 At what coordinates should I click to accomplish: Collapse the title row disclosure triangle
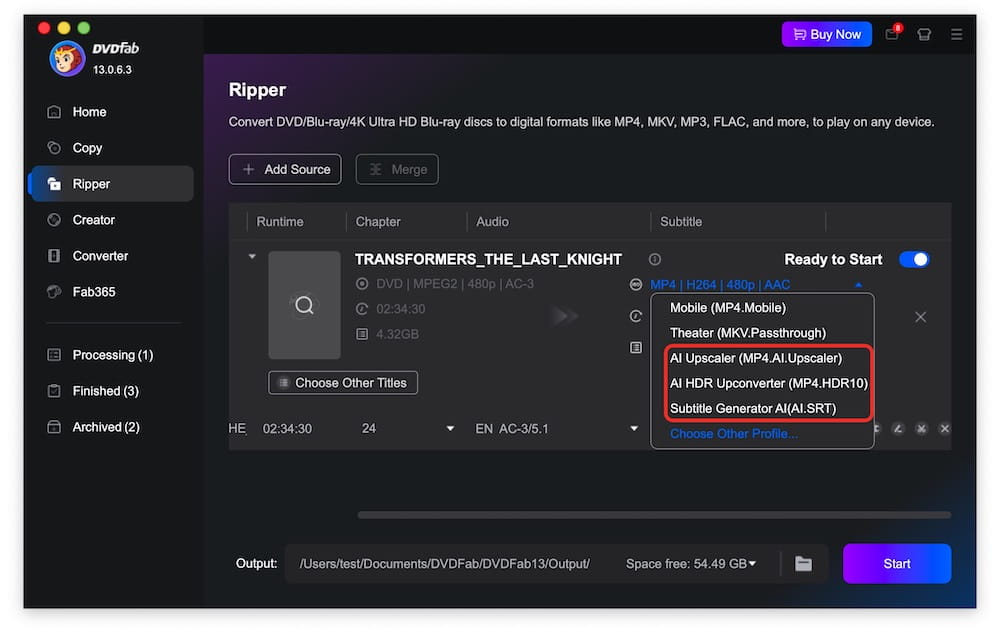click(252, 256)
